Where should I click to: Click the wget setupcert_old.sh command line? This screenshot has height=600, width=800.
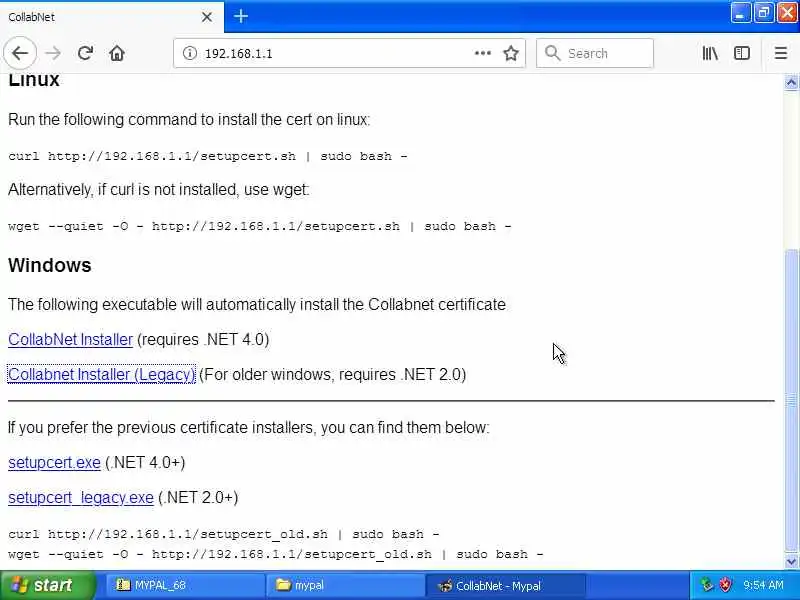[276, 554]
